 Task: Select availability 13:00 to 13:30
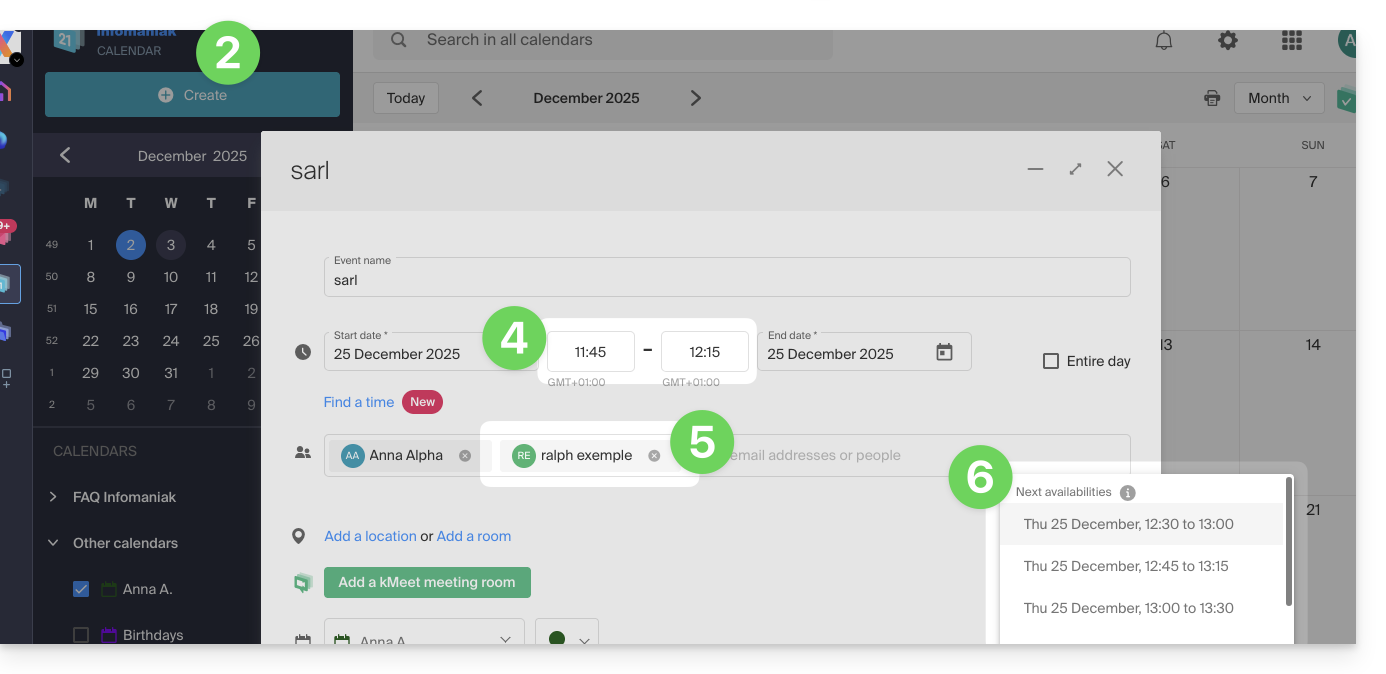[x=1128, y=608]
